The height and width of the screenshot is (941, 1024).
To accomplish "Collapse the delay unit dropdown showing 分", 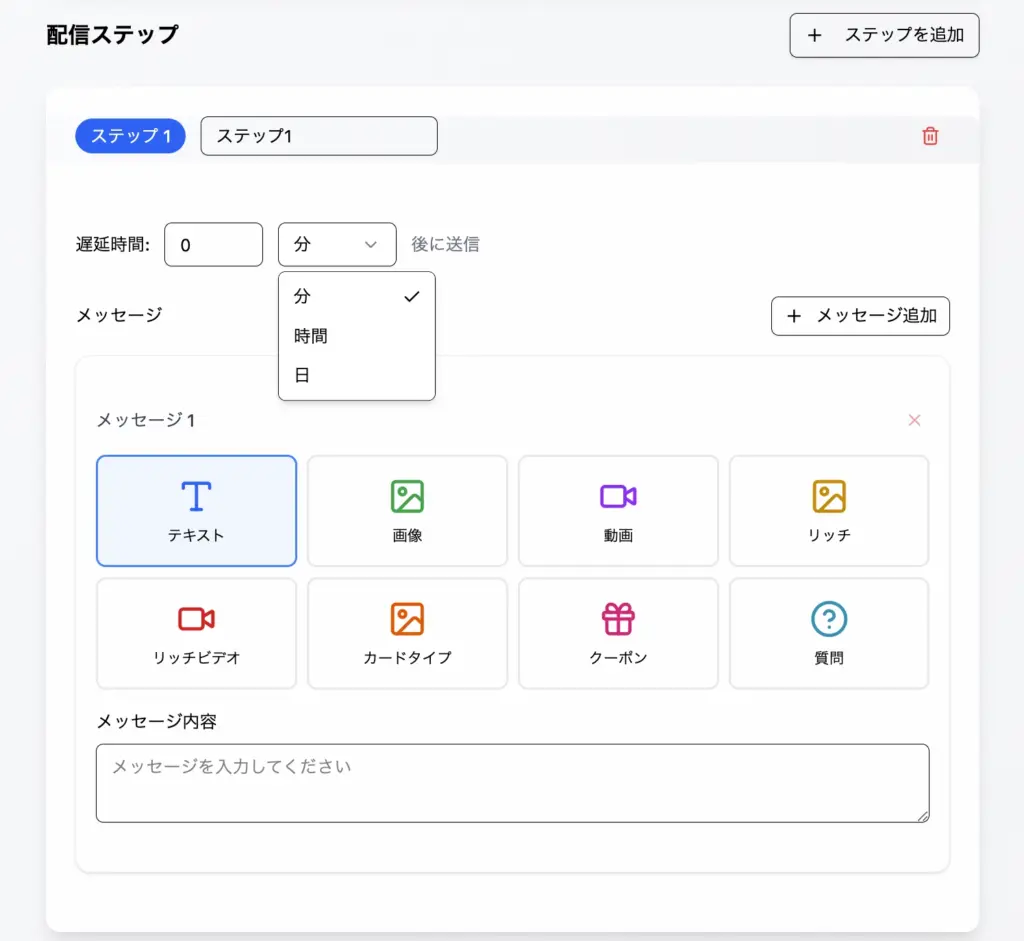I will pyautogui.click(x=337, y=244).
